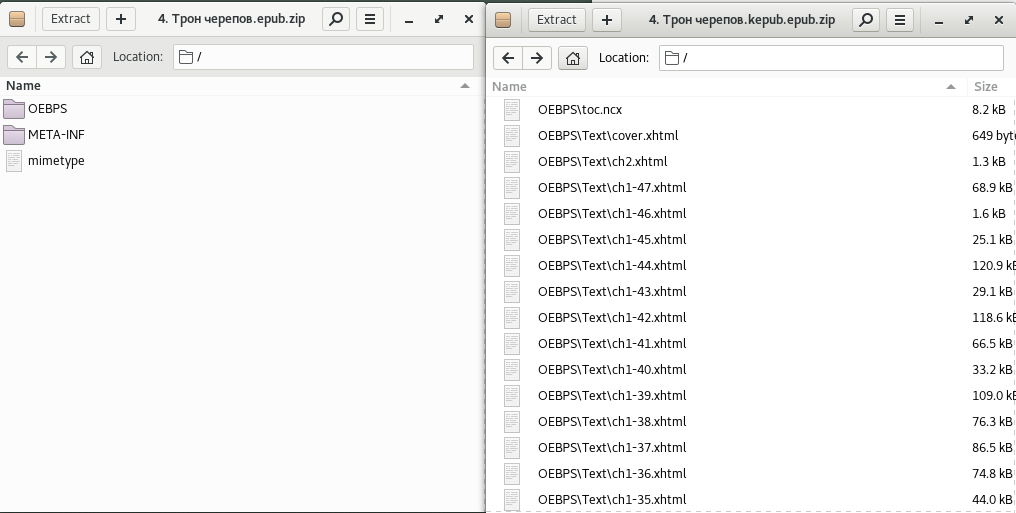Maximize the epub.zip window
The width and height of the screenshot is (1016, 513).
439,19
